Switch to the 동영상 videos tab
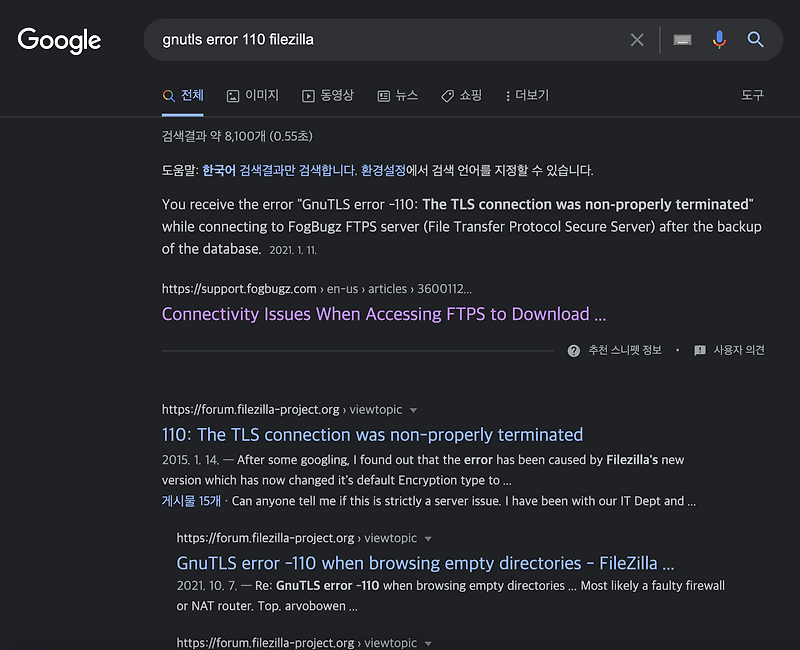The height and width of the screenshot is (650, 800). coord(324,95)
